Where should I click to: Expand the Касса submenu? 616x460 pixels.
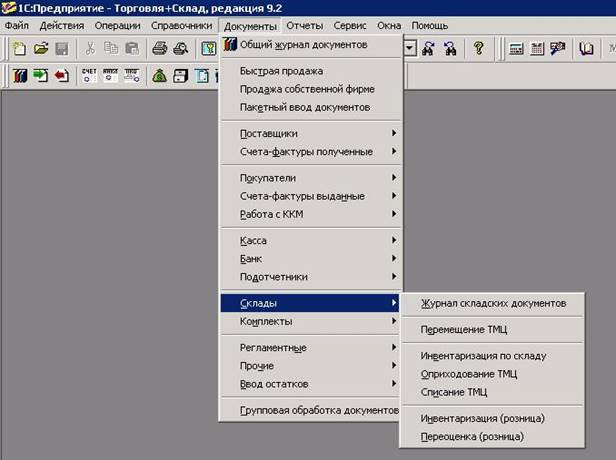(253, 241)
